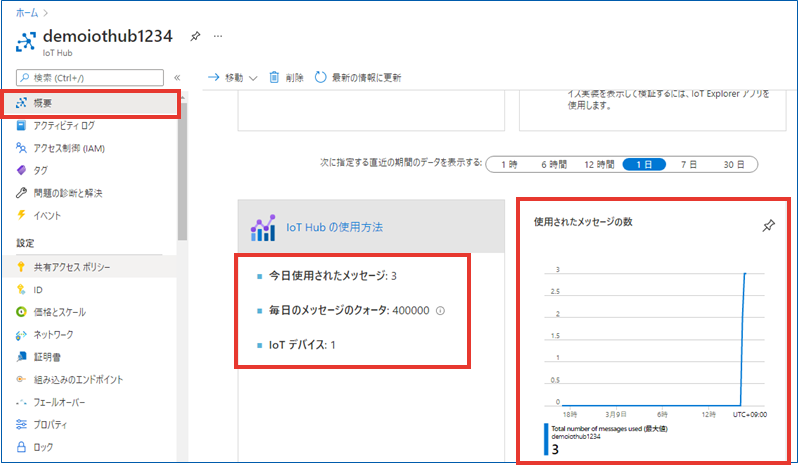Click the 共有アクセス ポリシー key icon
Viewport: 798px width, 465px height.
pyautogui.click(x=21, y=267)
